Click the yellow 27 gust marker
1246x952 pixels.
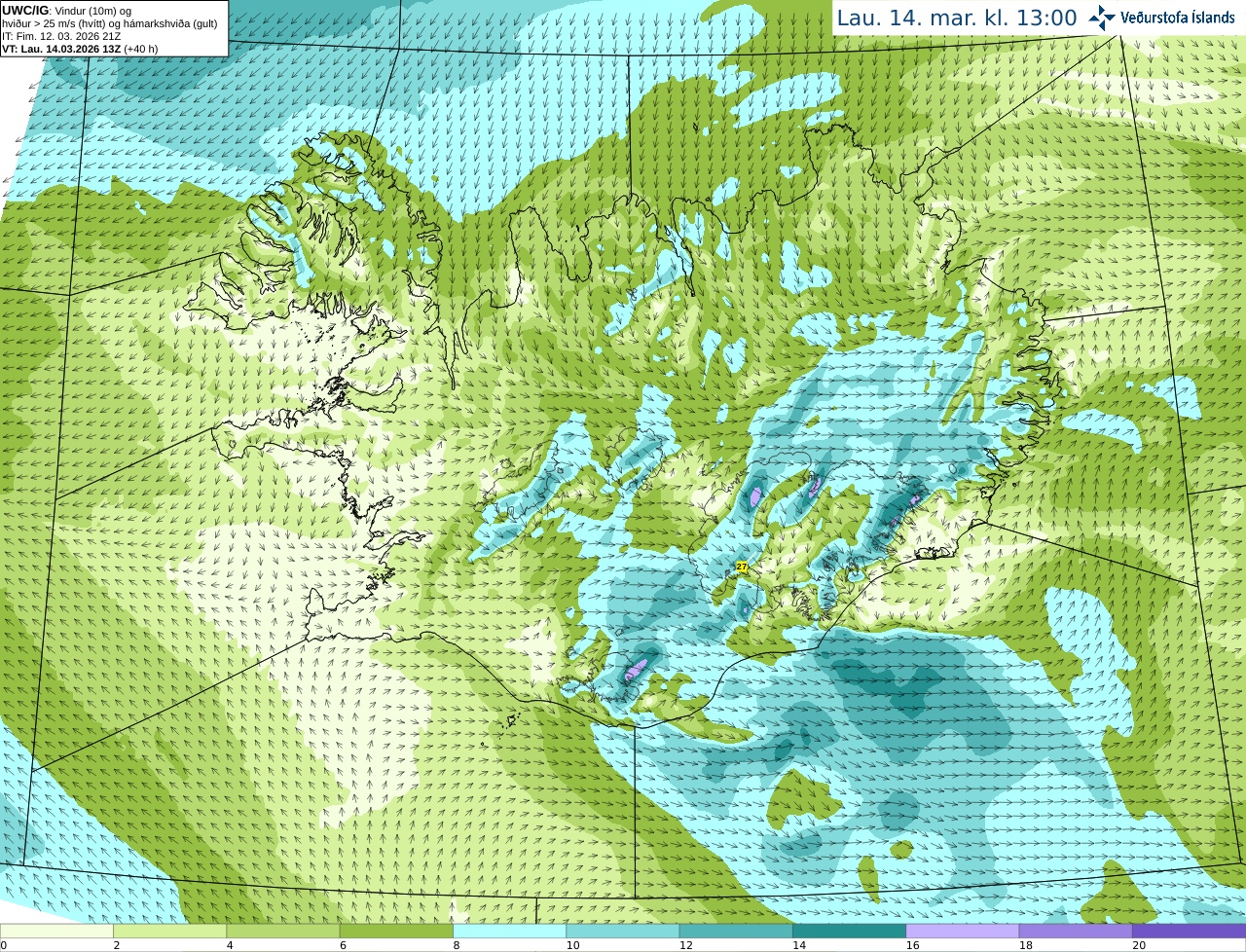click(742, 567)
